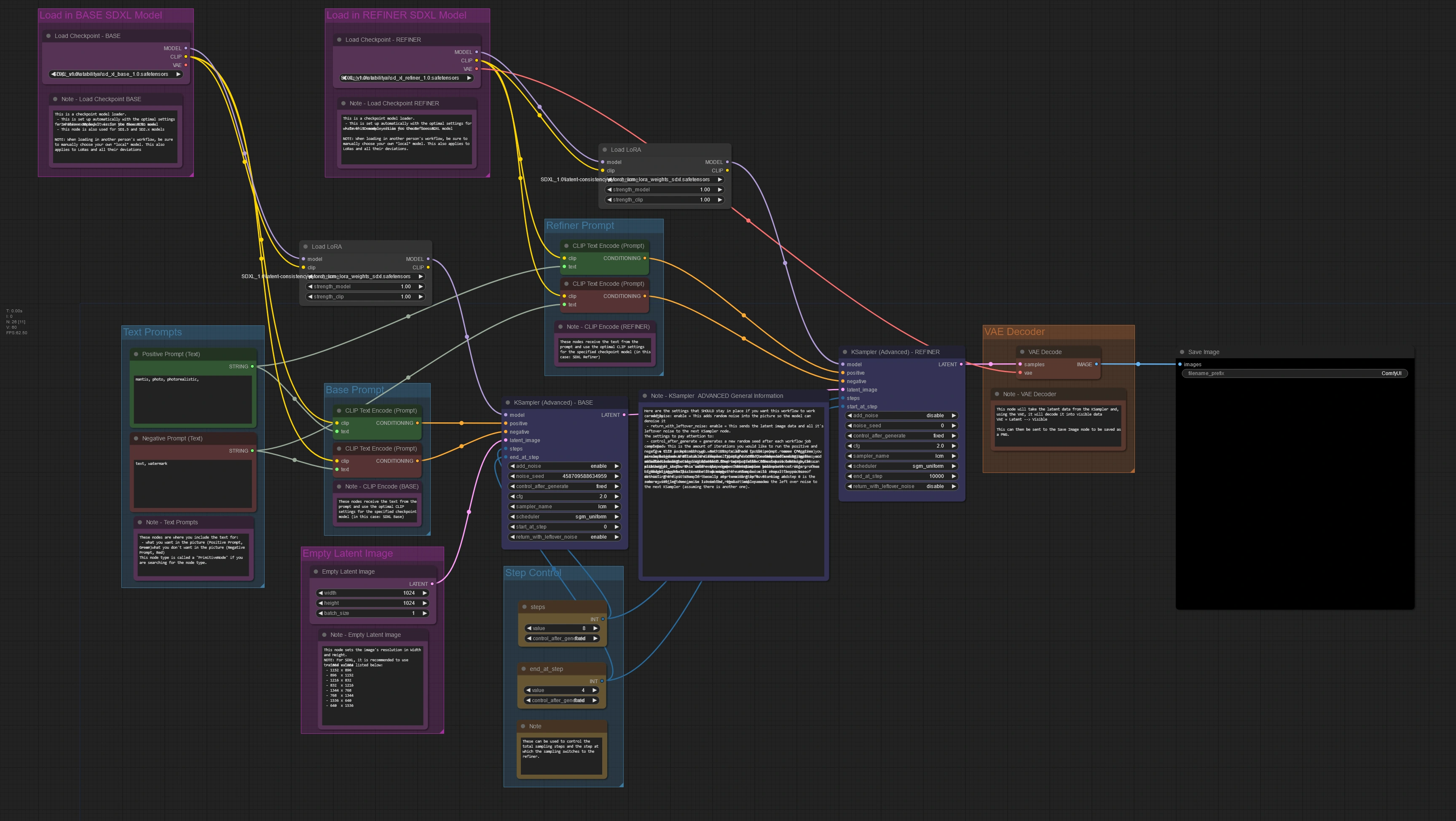Toggle add_noise disable on the KSampler REFINER
This screenshot has height=821, width=1456.
point(901,416)
